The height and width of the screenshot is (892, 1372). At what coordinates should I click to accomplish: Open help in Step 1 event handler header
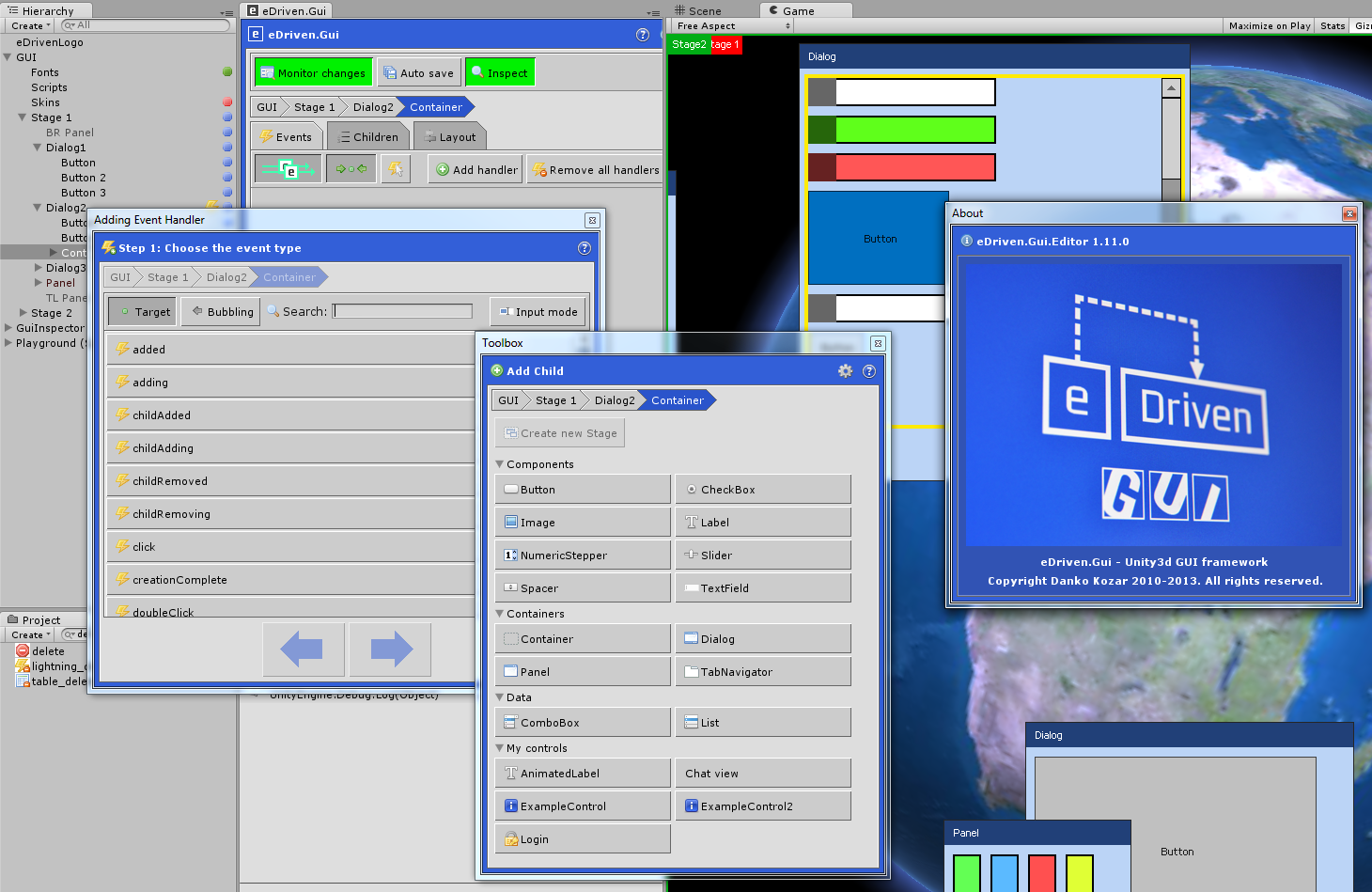[585, 248]
